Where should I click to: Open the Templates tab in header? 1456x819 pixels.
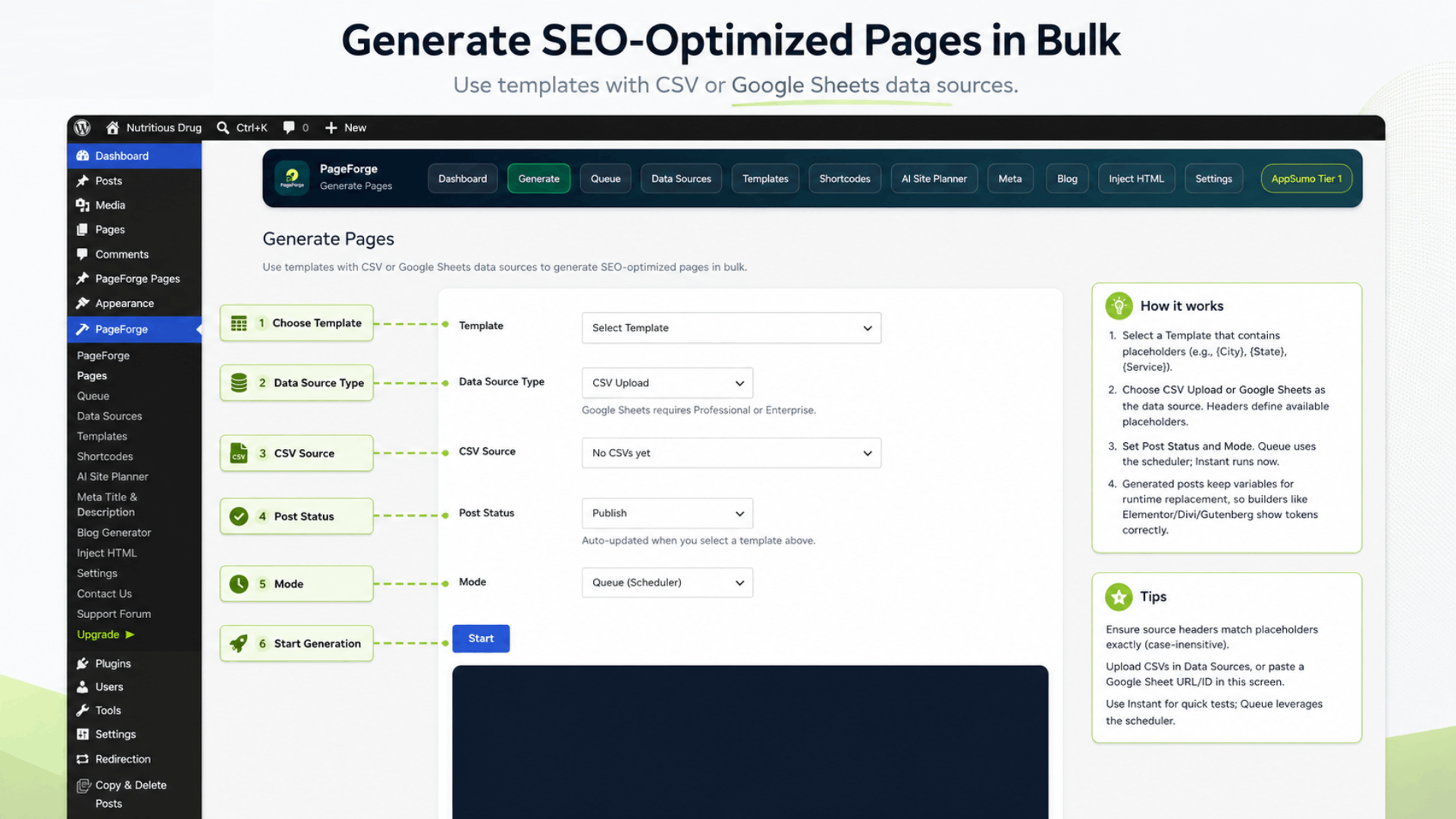[765, 178]
